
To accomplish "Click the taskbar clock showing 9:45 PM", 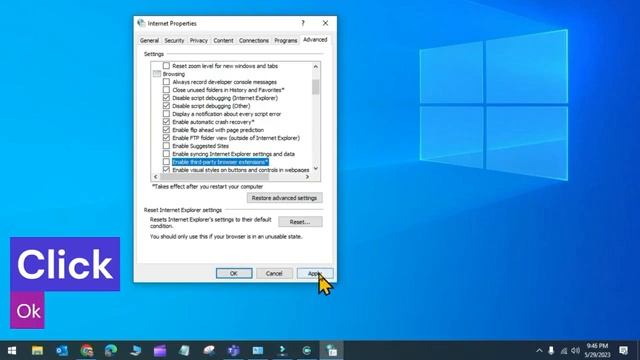I will pos(597,350).
